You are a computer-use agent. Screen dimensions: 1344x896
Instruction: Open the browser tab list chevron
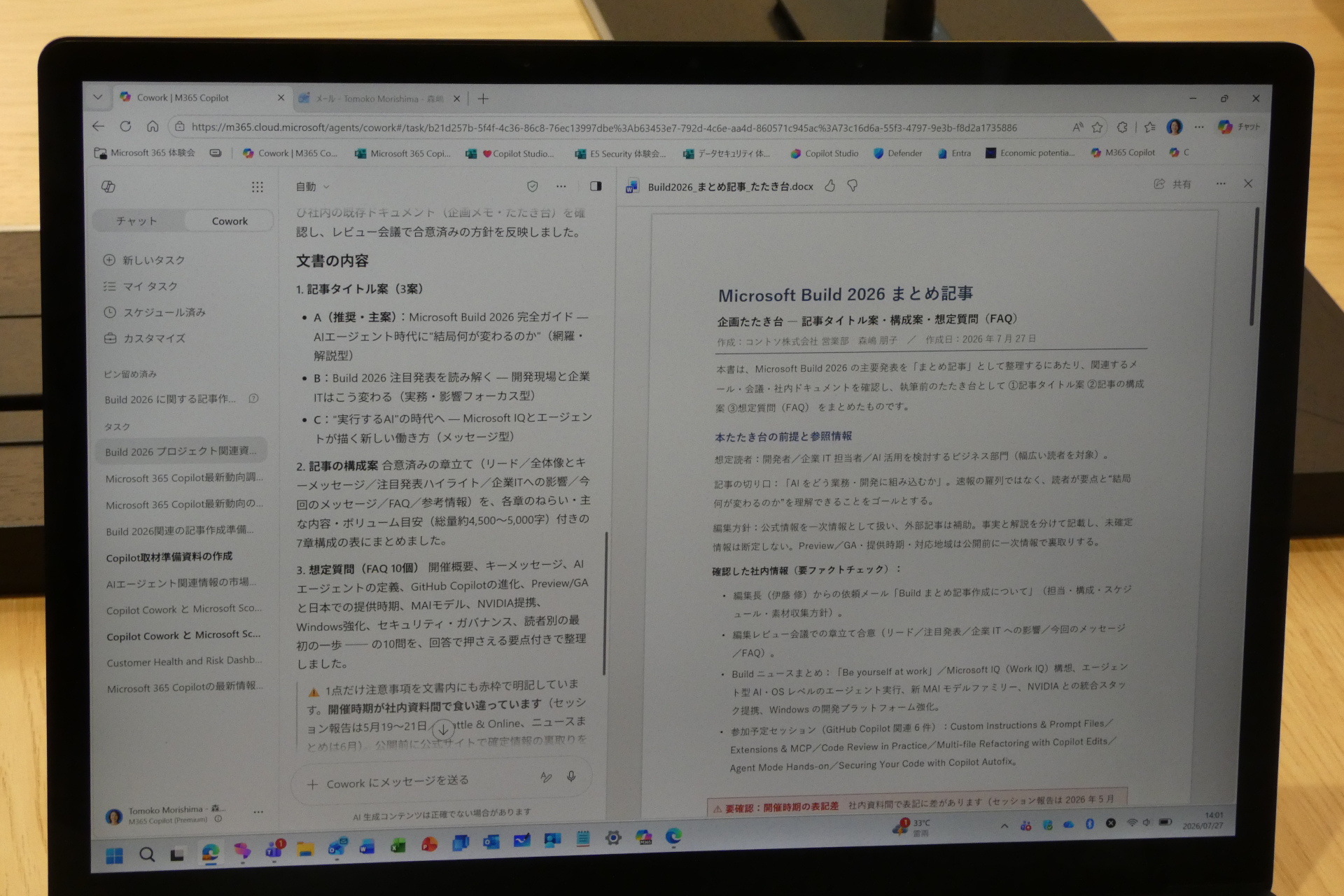97,97
